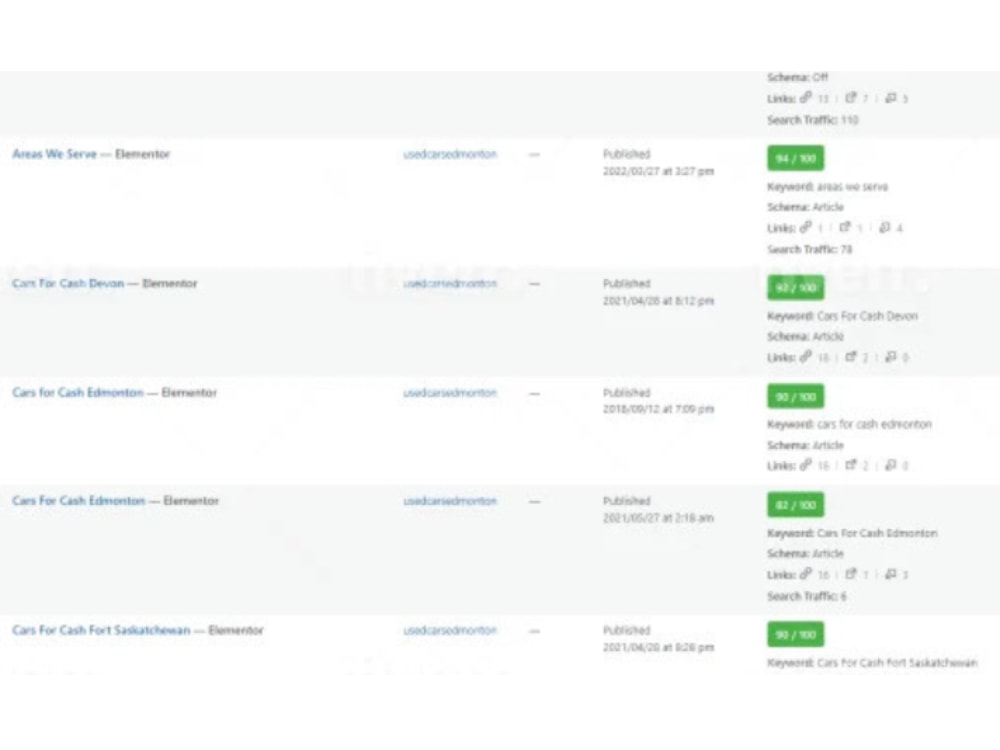Click the 90 / 100 badge in 2018 Edmonton row
The image size is (1000, 750).
pyautogui.click(x=795, y=397)
